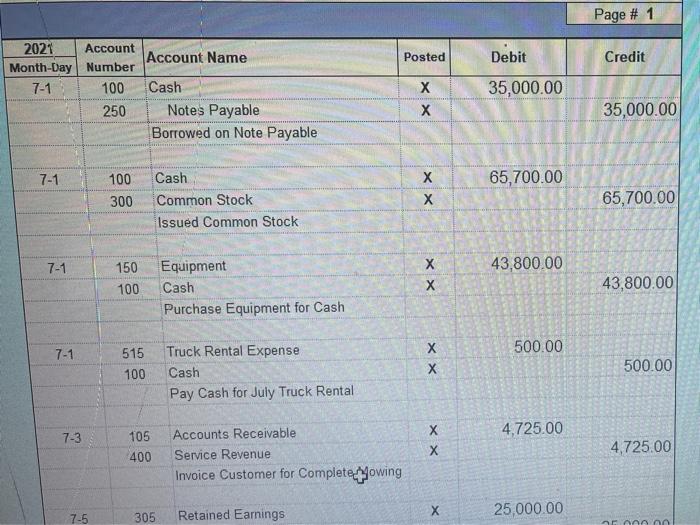Select the 4,725.00 credit cell

click(x=621, y=446)
